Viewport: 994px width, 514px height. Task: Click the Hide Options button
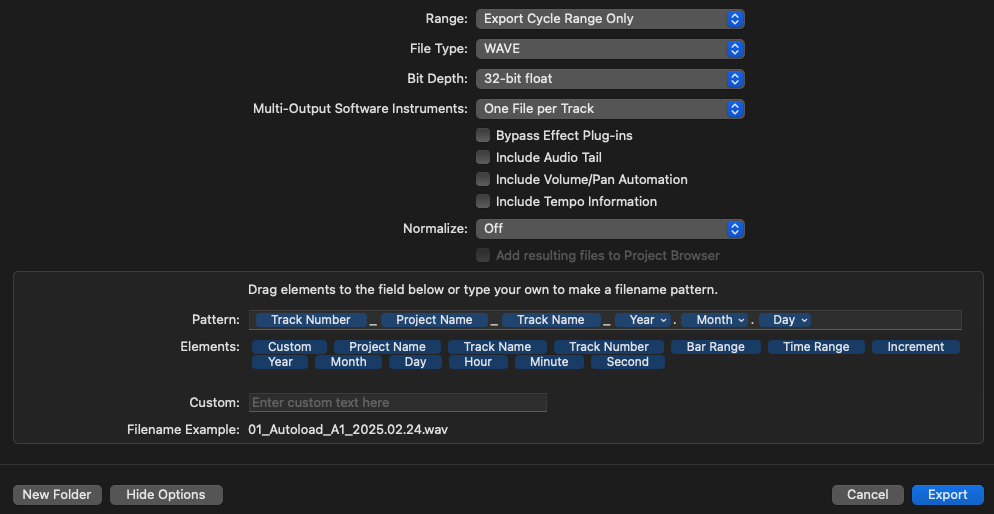pos(166,494)
